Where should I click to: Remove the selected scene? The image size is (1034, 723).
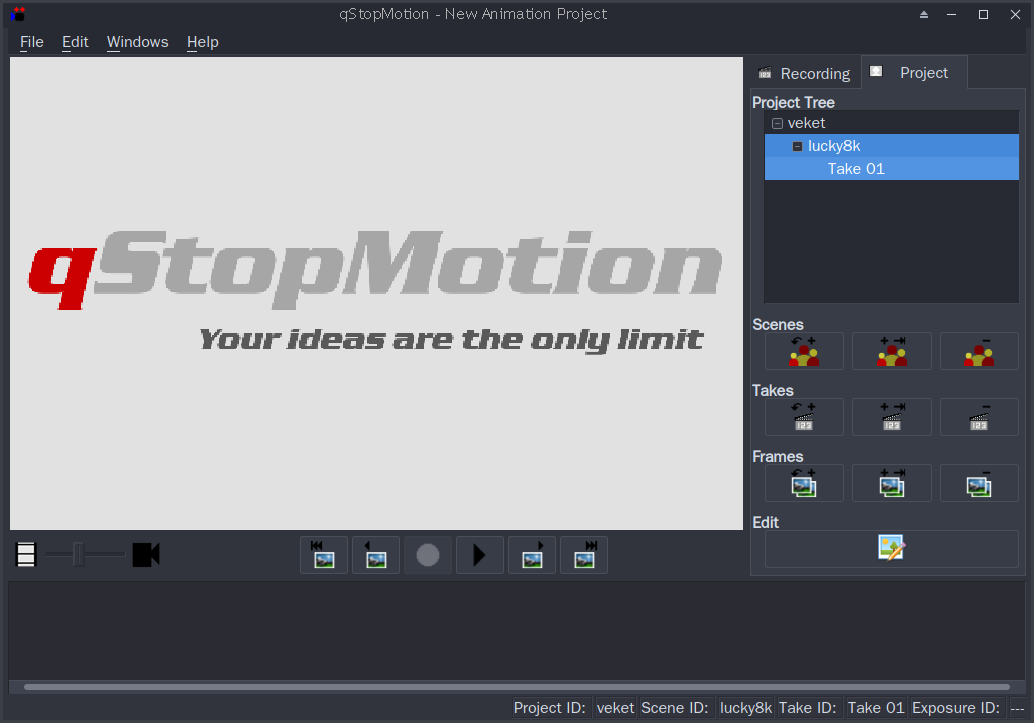979,351
